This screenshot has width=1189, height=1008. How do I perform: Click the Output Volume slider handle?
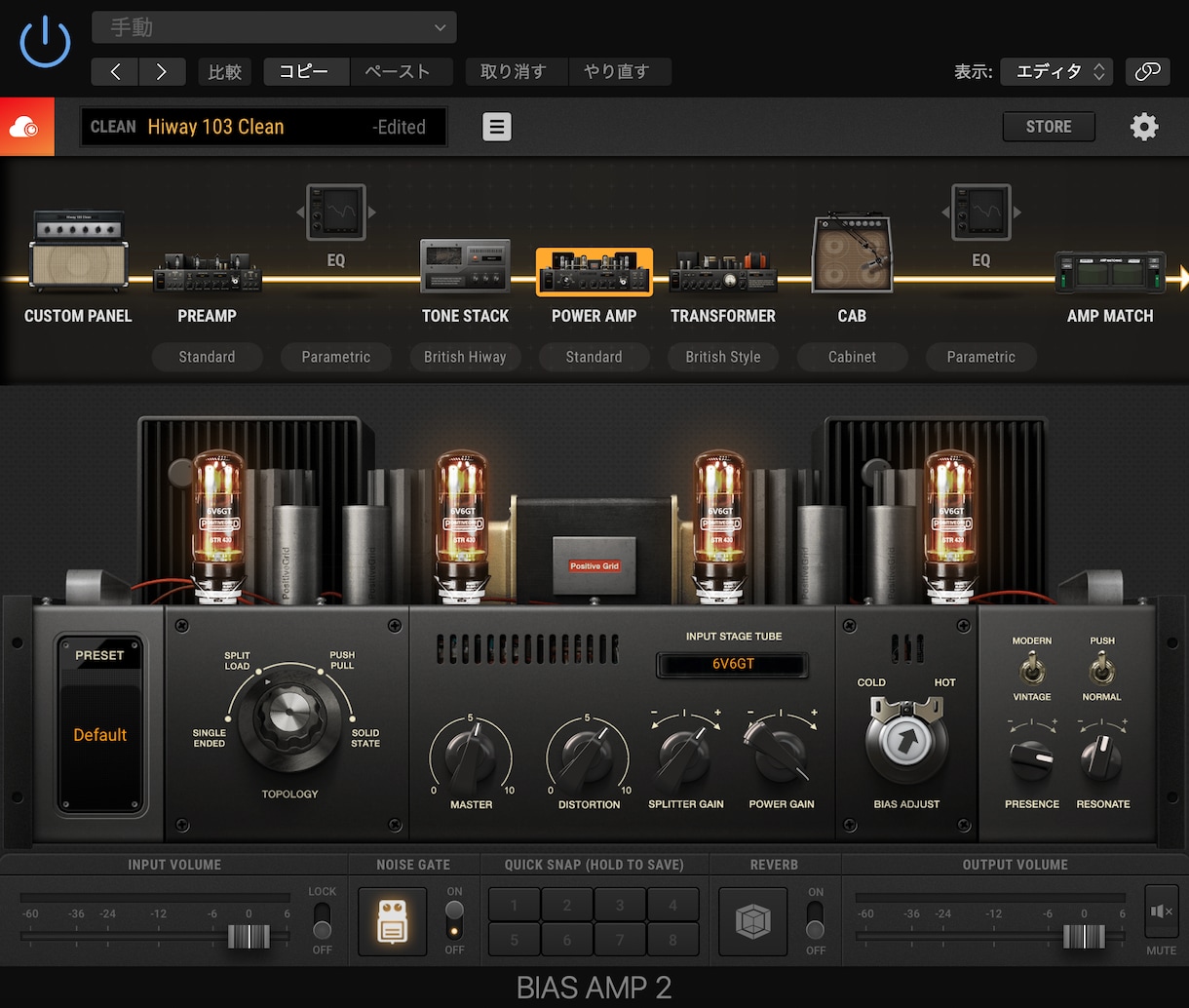1084,937
